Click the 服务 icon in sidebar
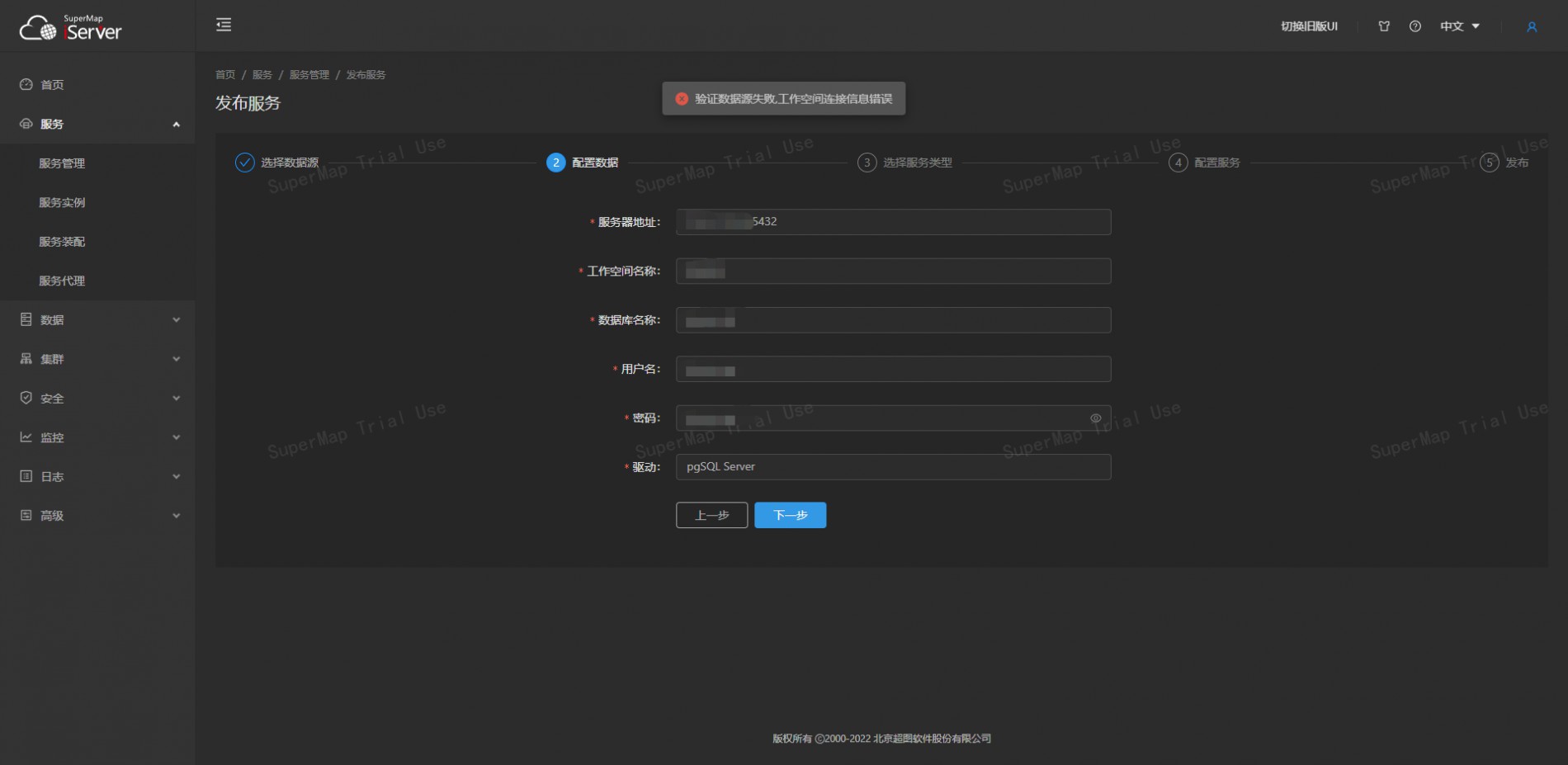 [26, 124]
